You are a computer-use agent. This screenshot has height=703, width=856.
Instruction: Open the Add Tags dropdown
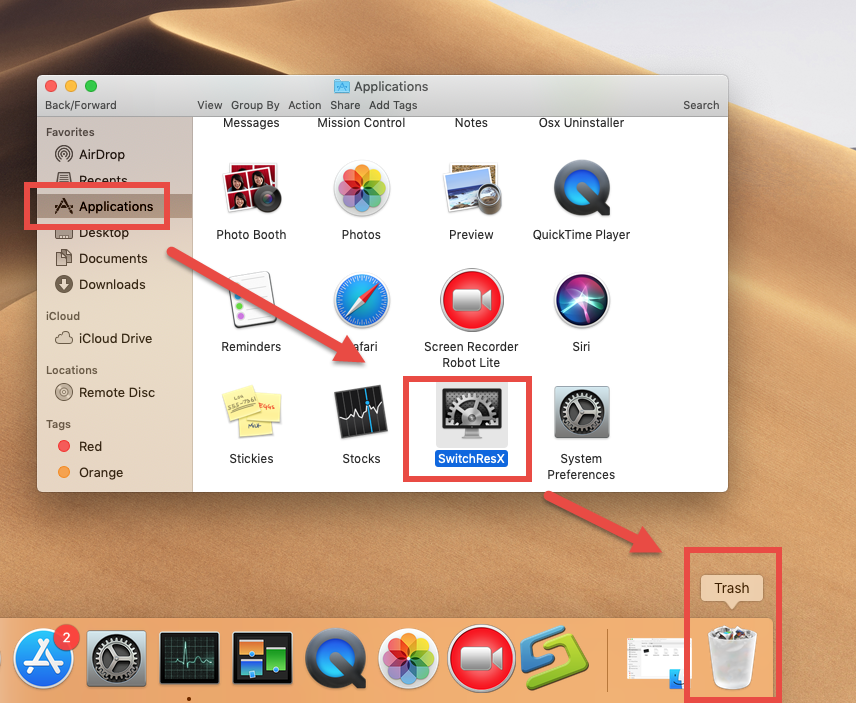392,105
